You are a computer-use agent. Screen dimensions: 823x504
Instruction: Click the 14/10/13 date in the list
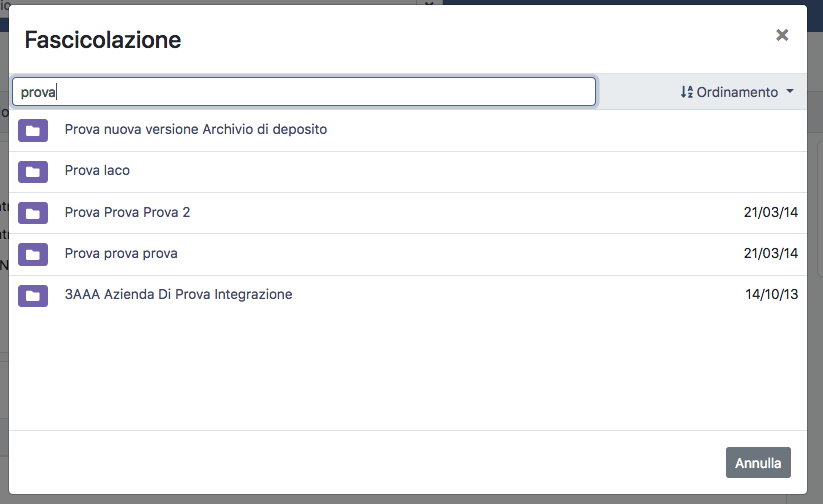pyautogui.click(x=772, y=295)
